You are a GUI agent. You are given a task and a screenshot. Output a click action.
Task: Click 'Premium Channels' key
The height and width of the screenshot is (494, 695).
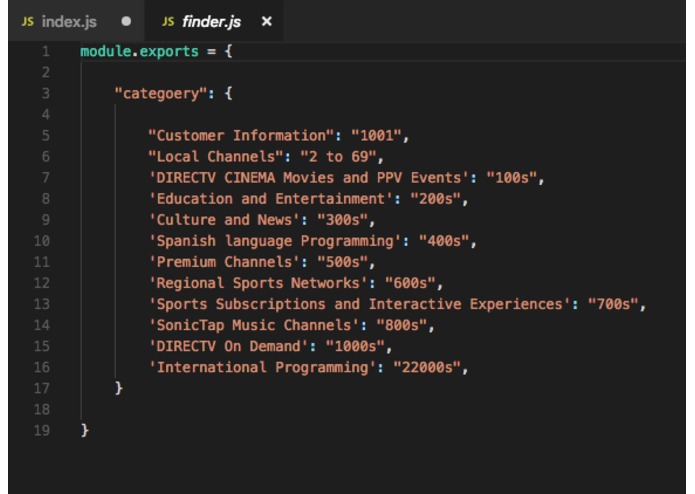(x=224, y=262)
